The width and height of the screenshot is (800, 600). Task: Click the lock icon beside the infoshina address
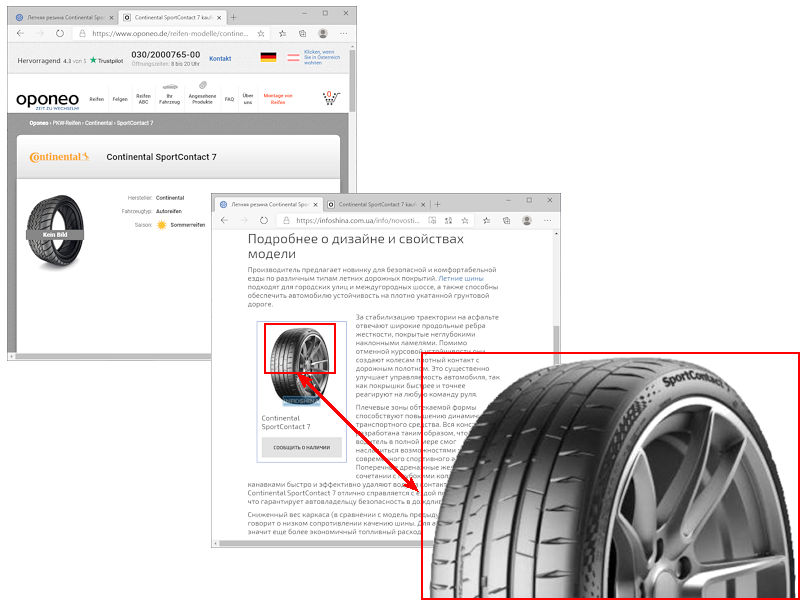(x=286, y=221)
